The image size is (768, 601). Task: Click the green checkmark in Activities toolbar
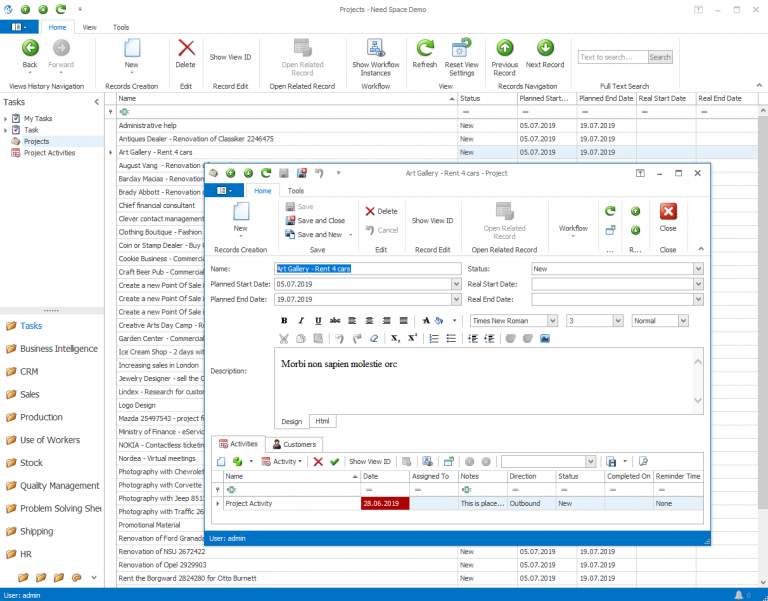tap(335, 462)
